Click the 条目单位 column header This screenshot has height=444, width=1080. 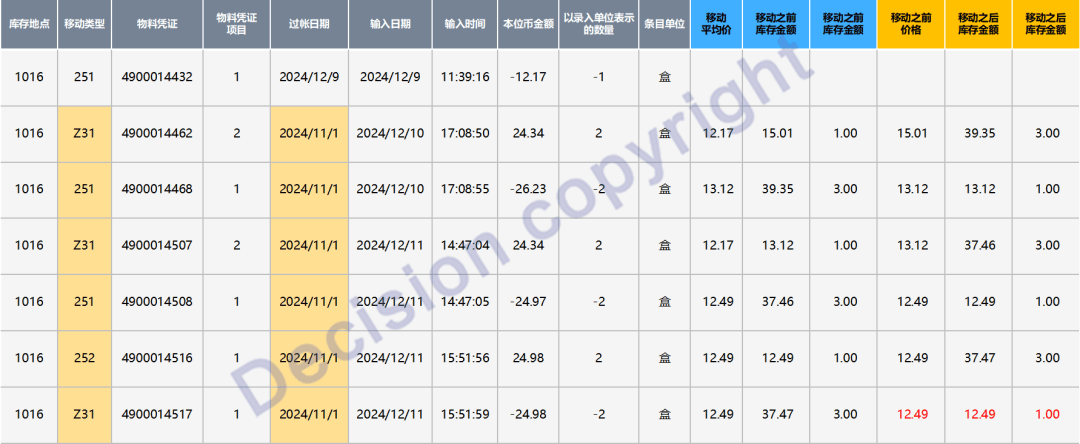(664, 23)
